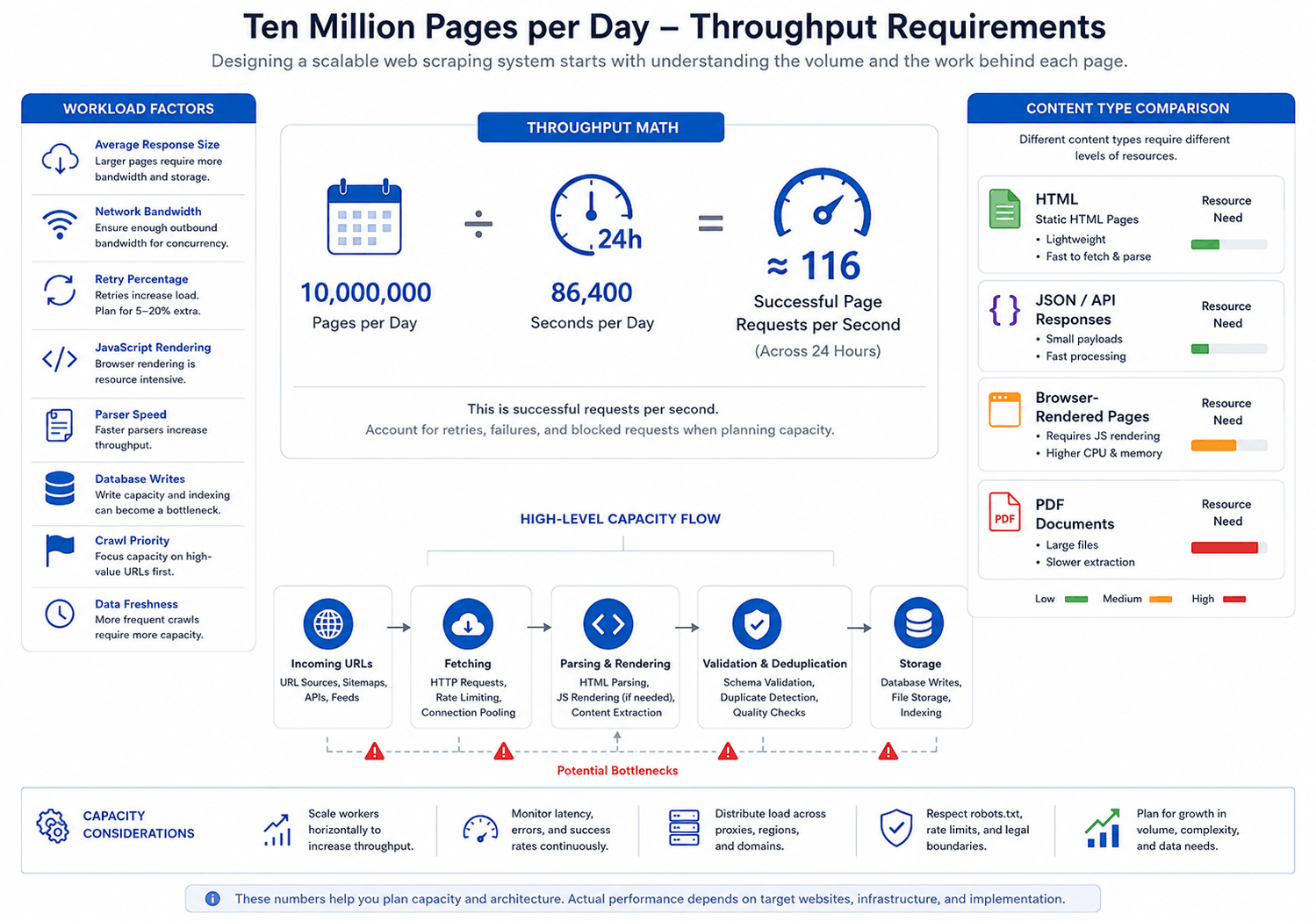The image size is (1316, 921).
Task: Click the Parsing & Rendering code icon
Action: tap(608, 624)
